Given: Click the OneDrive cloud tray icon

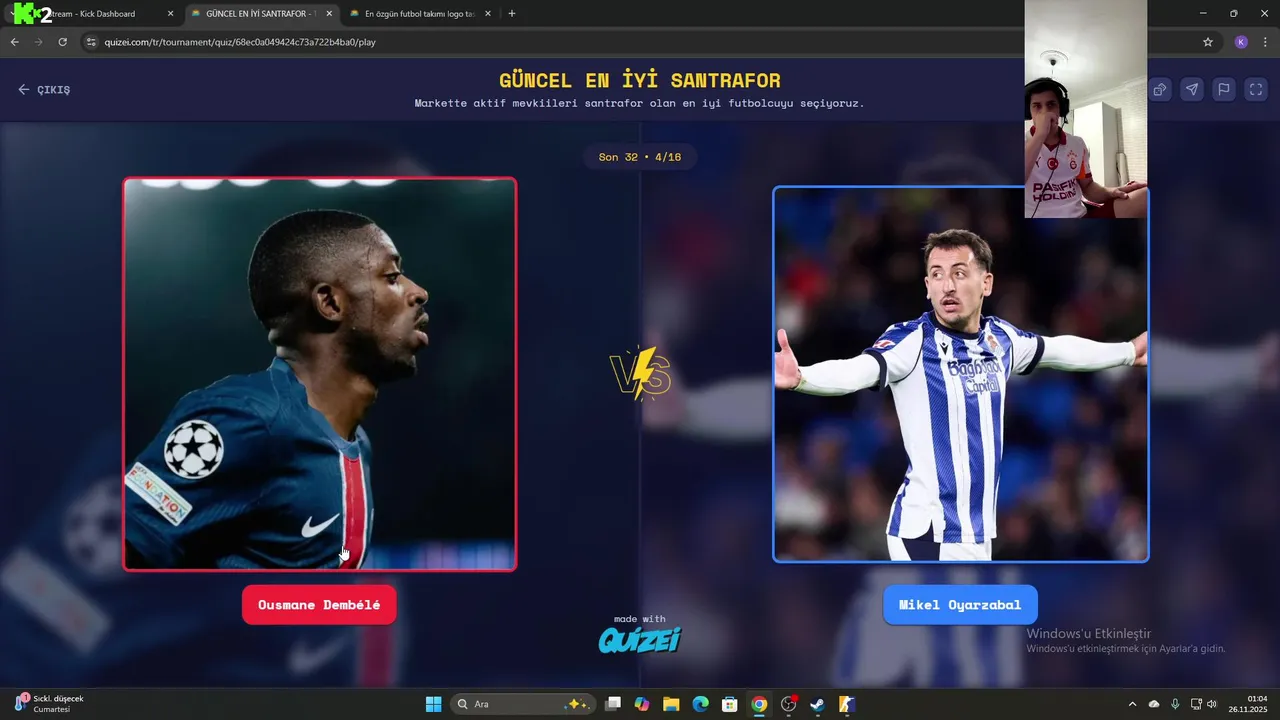Looking at the screenshot, I should (1154, 704).
